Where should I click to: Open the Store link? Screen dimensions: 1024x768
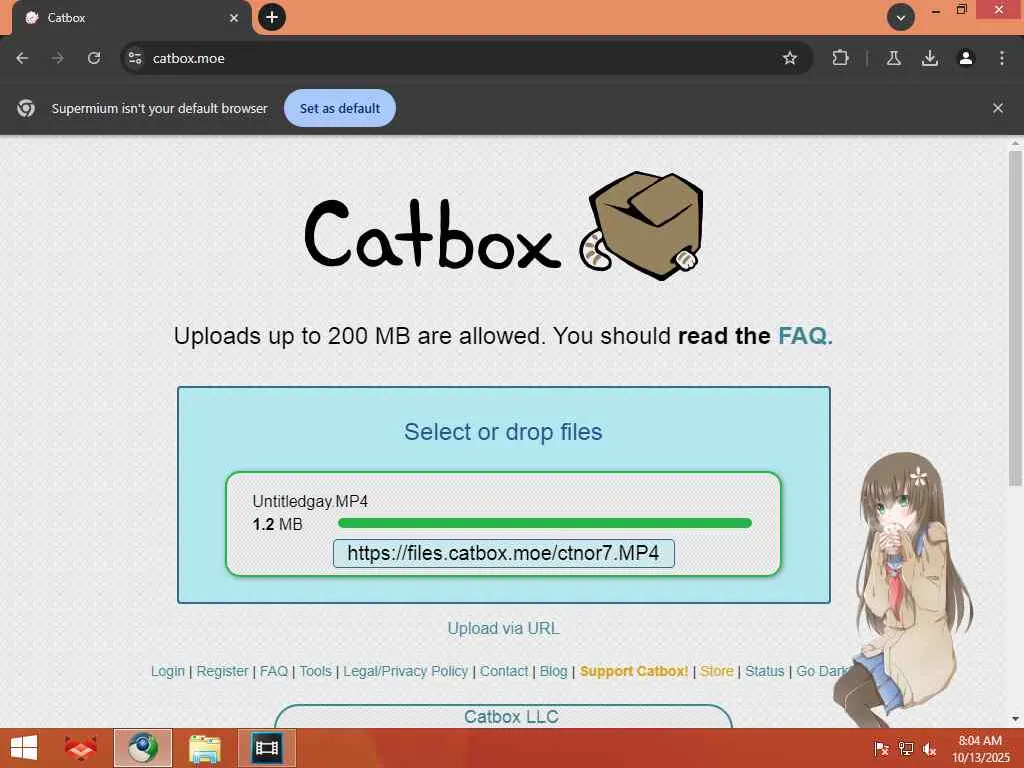716,671
